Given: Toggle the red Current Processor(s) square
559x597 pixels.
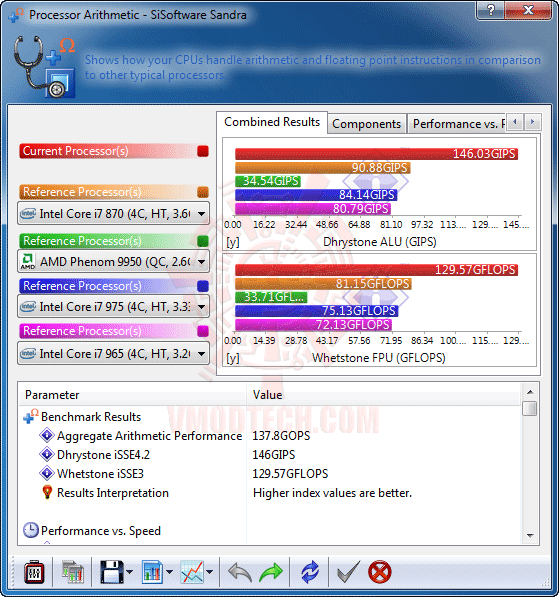Looking at the screenshot, I should tap(203, 151).
